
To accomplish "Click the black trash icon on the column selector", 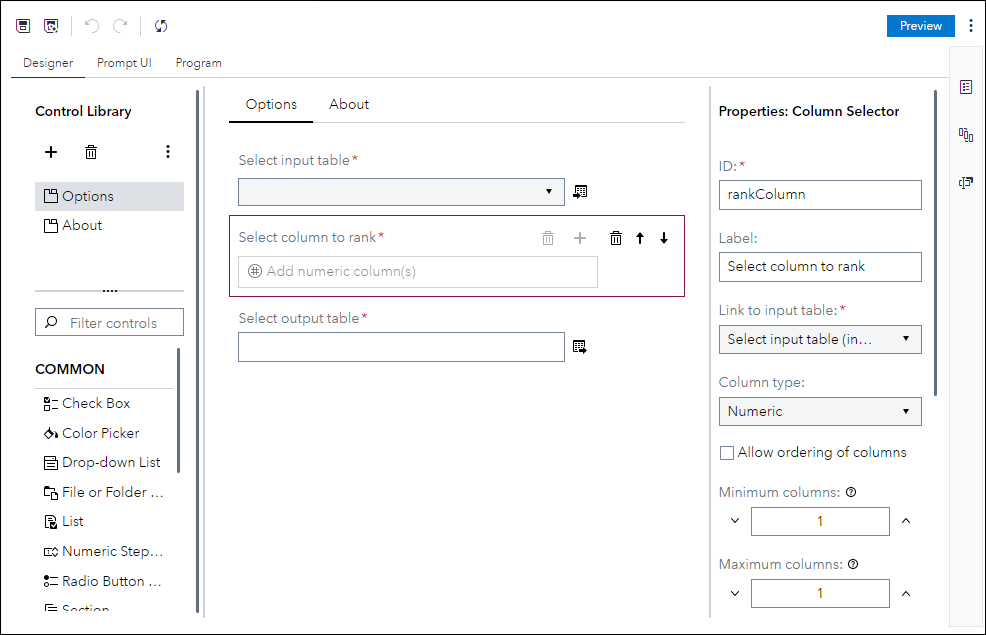I will pyautogui.click(x=616, y=238).
